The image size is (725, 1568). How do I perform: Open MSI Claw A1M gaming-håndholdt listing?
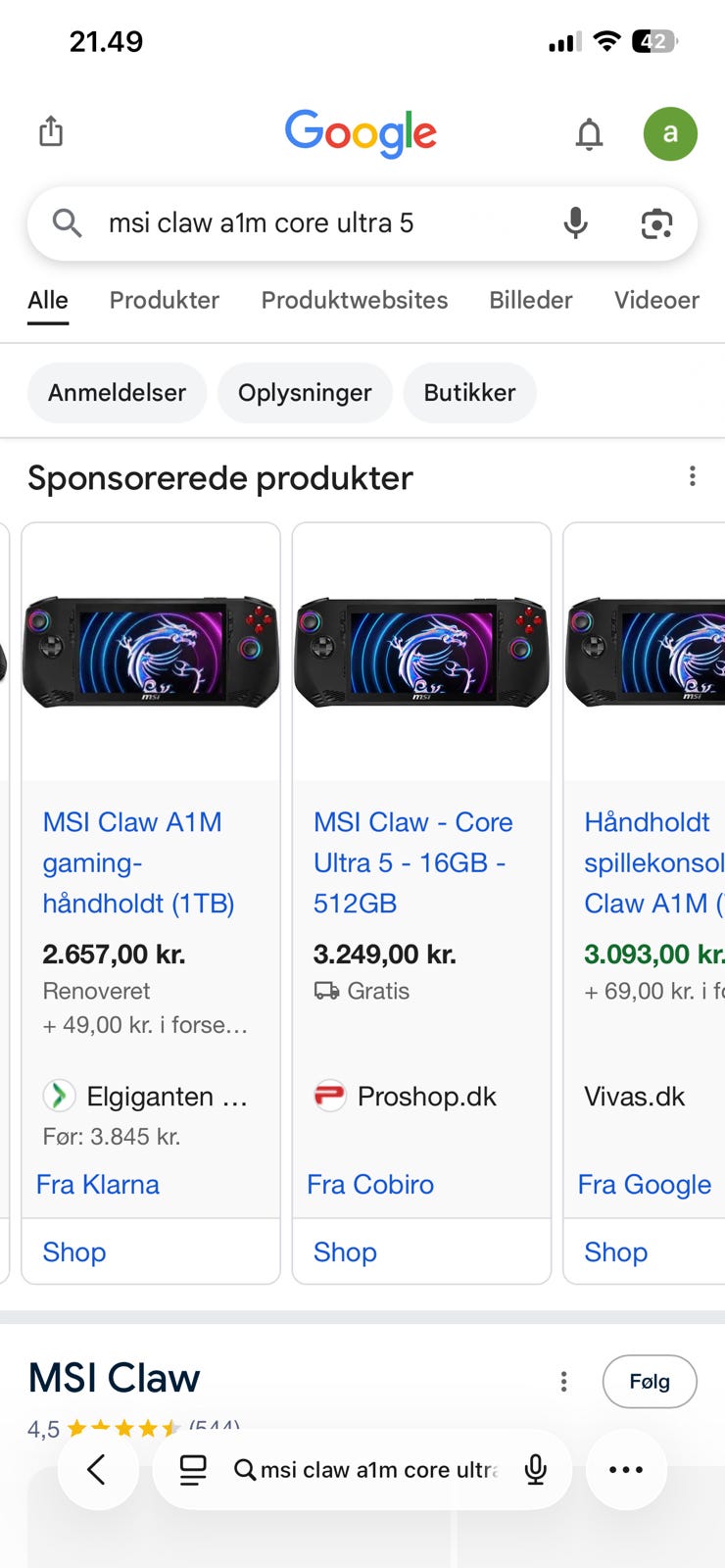pos(138,862)
